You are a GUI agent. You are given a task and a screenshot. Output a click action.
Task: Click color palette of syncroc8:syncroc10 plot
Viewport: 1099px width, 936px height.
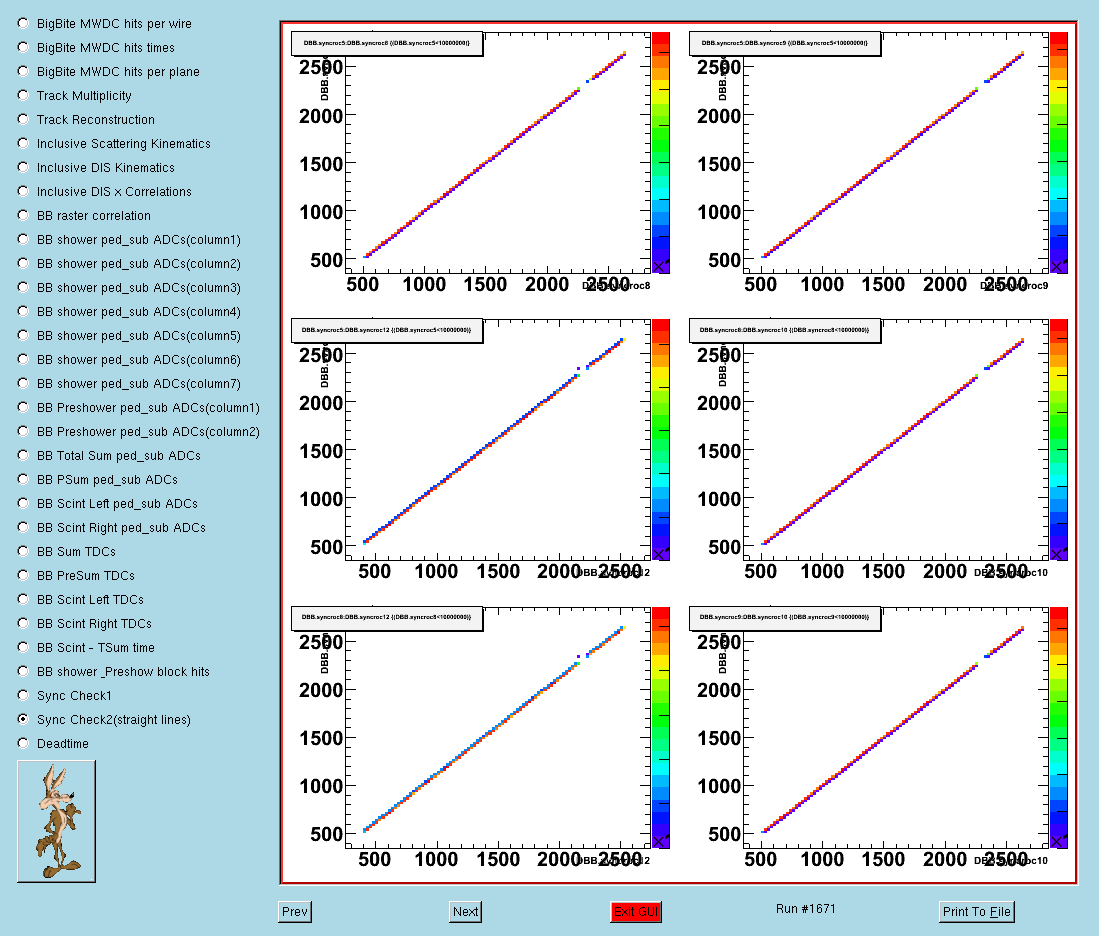1058,440
